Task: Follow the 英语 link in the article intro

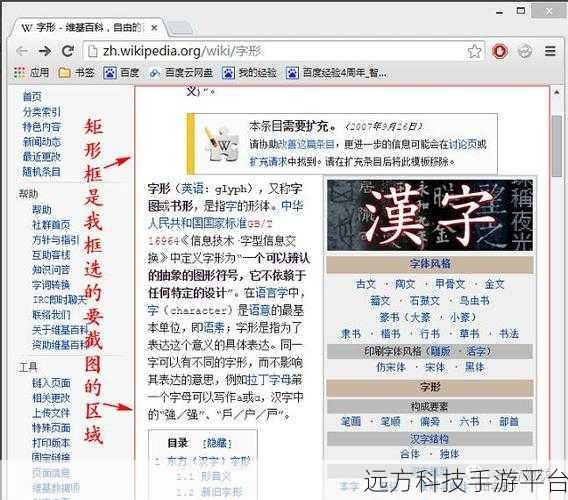Action: coord(192,189)
